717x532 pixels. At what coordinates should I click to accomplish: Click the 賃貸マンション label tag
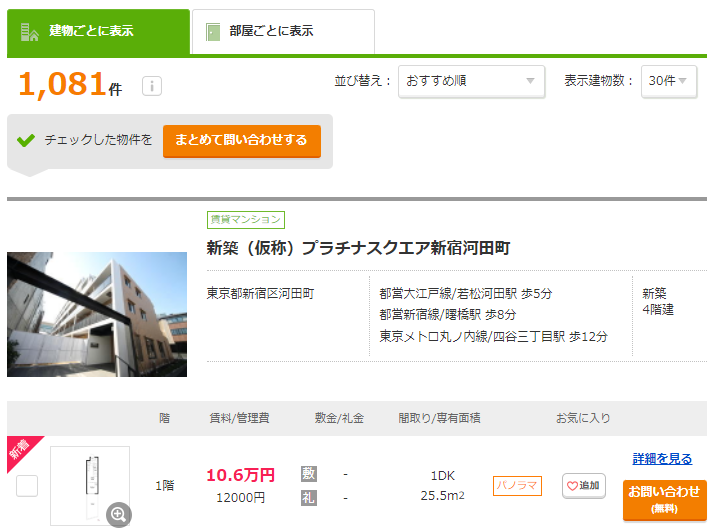246,220
